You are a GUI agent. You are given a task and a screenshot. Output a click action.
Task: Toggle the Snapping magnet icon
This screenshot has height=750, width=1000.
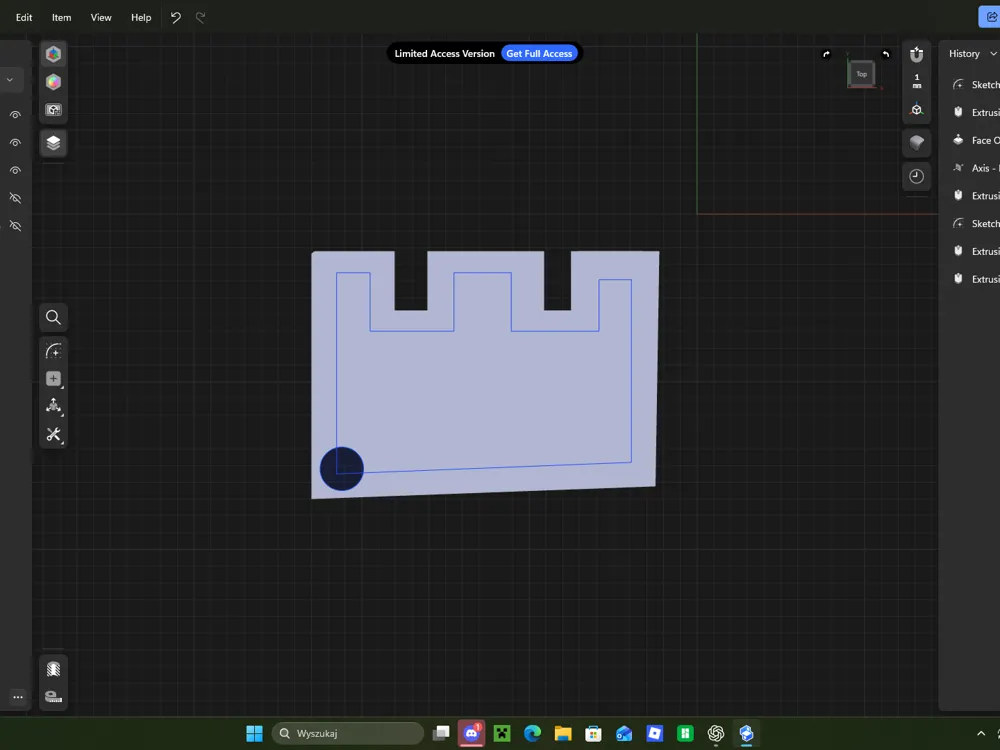tap(916, 55)
